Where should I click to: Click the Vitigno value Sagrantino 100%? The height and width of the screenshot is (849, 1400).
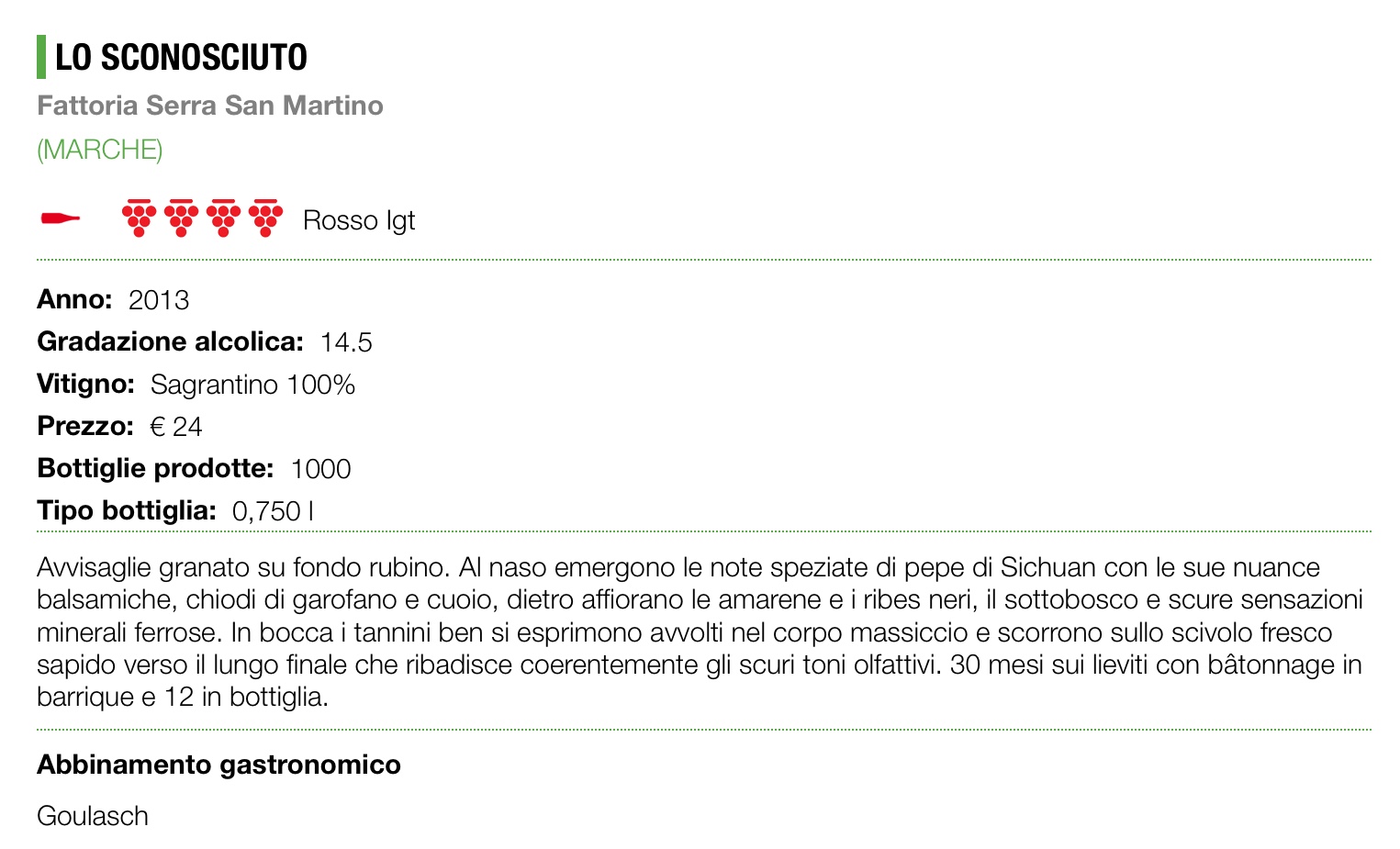(x=252, y=385)
